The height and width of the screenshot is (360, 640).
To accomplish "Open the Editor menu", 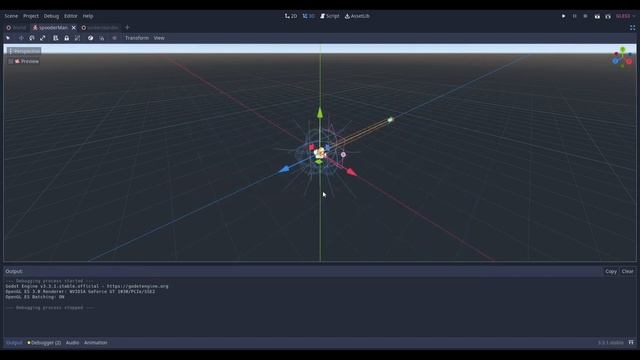I will [70, 16].
